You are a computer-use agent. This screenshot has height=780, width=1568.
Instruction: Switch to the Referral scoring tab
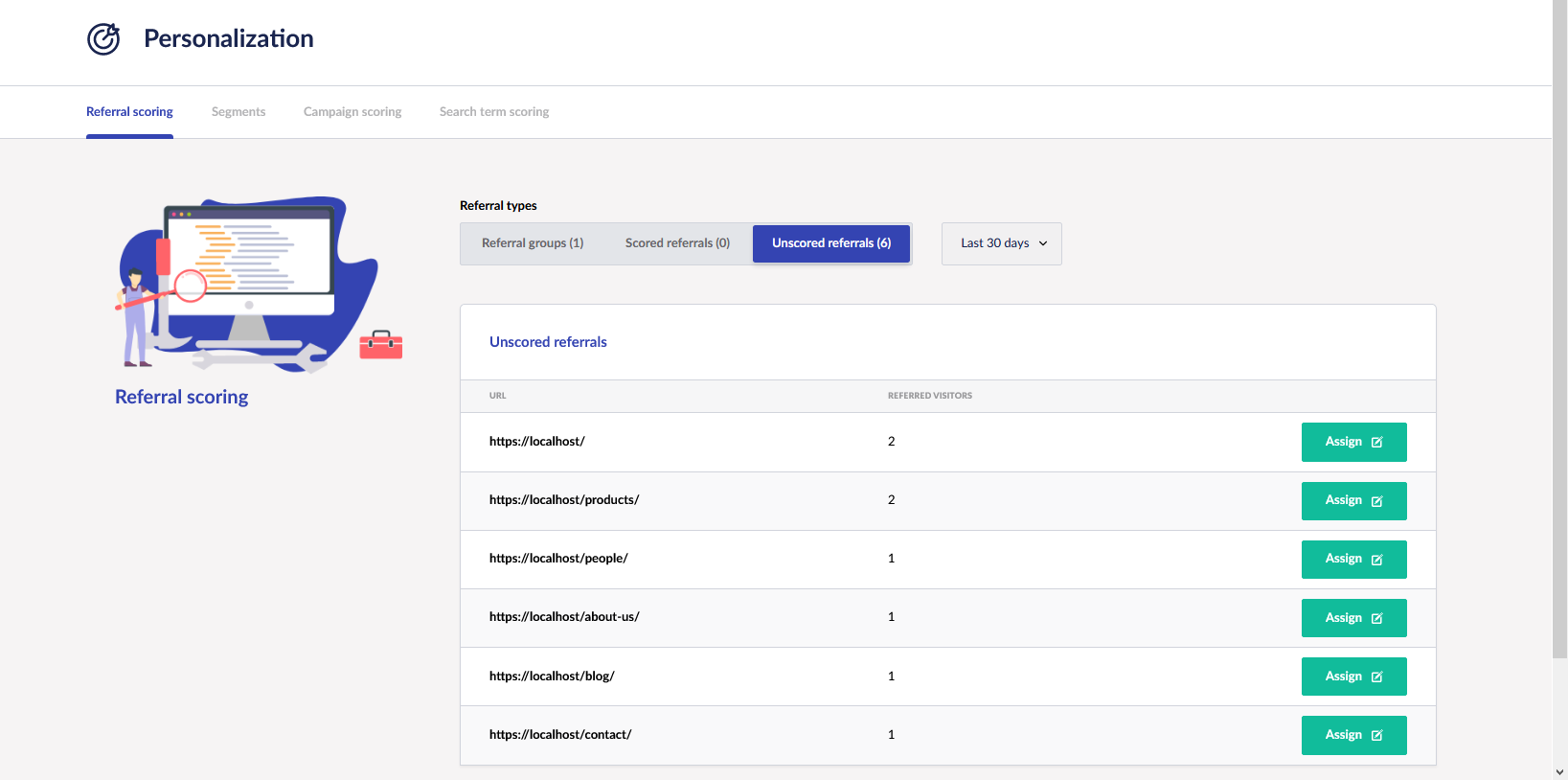tap(129, 112)
